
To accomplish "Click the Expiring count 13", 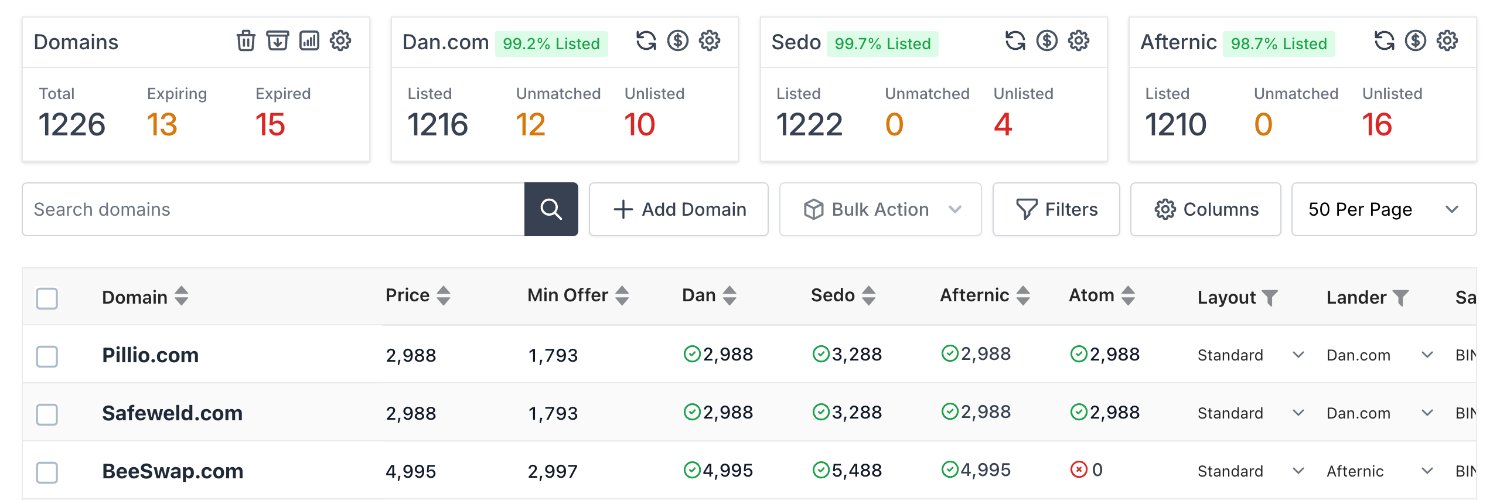I will point(162,125).
